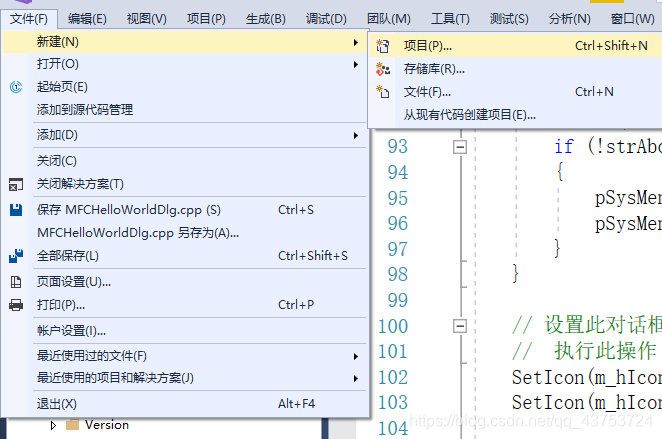Select 页面设置(U)... menu entry
Screen dimensions: 662x439
185,282
